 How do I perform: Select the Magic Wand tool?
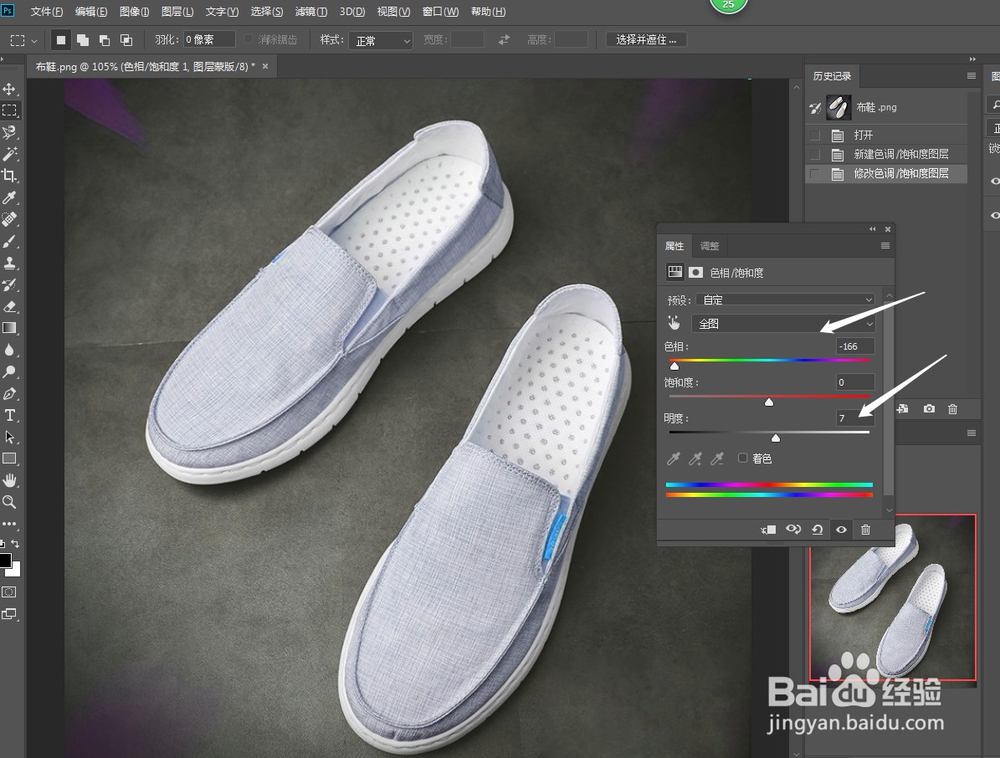tap(10, 154)
